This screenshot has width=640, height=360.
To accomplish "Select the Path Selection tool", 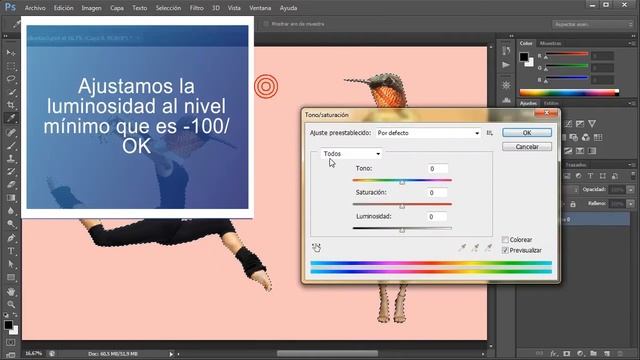I will point(11,264).
